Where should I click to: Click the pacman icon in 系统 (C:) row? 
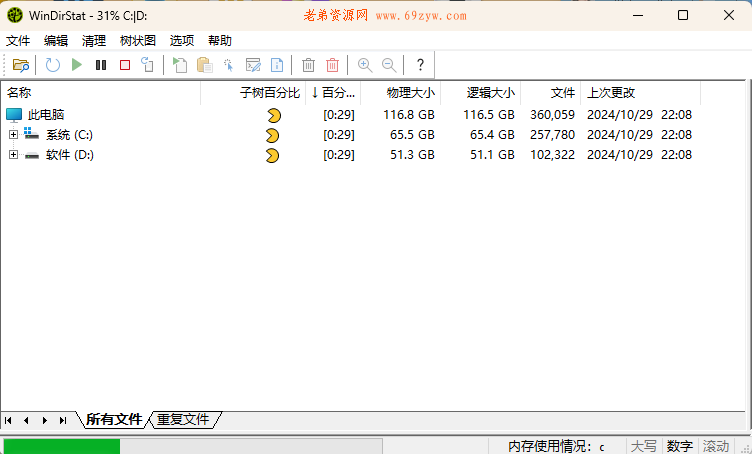pos(272,135)
